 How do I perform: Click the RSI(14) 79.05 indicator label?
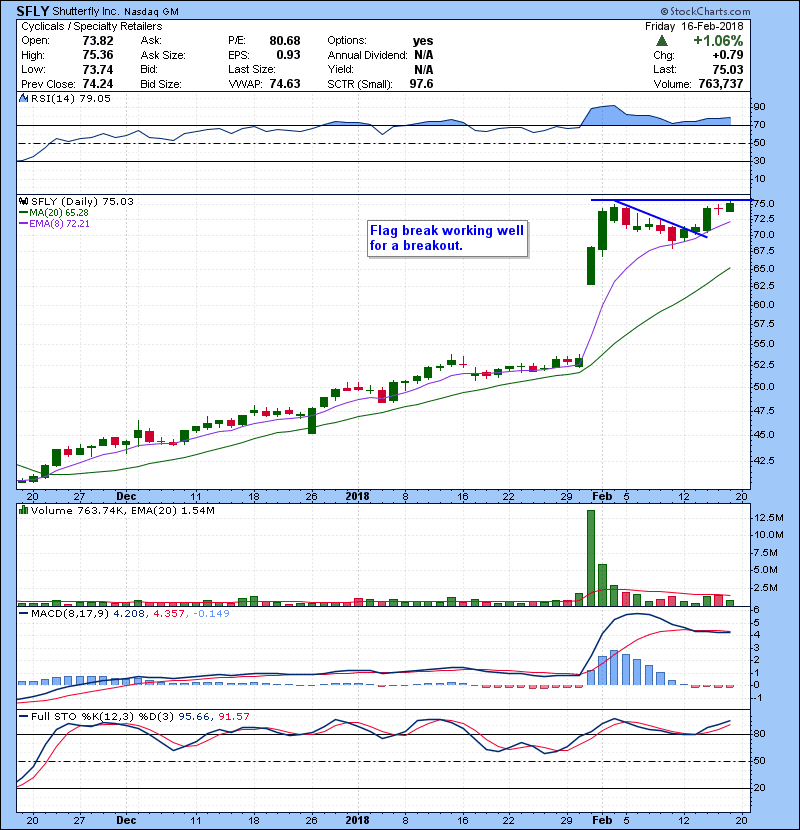click(x=71, y=98)
